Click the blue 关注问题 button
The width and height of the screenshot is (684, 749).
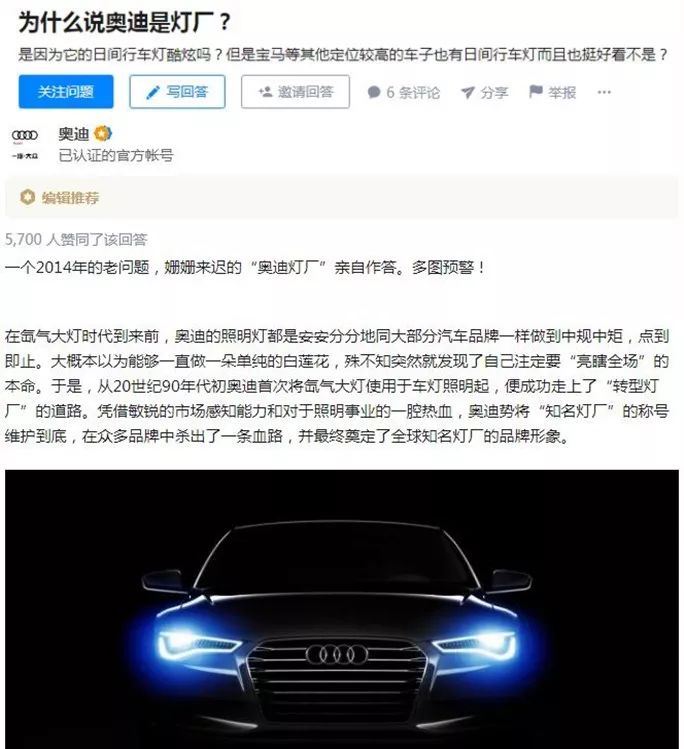(x=66, y=92)
